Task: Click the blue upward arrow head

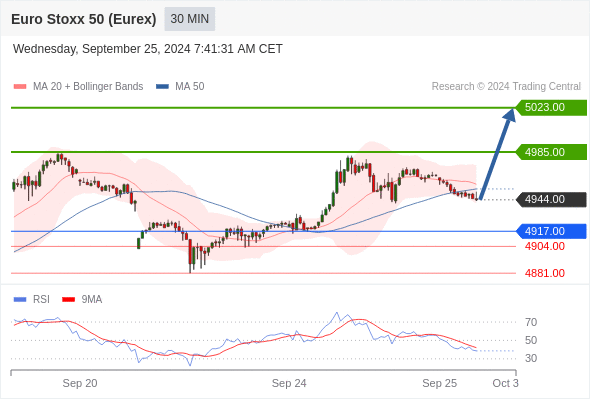Action: tap(509, 115)
